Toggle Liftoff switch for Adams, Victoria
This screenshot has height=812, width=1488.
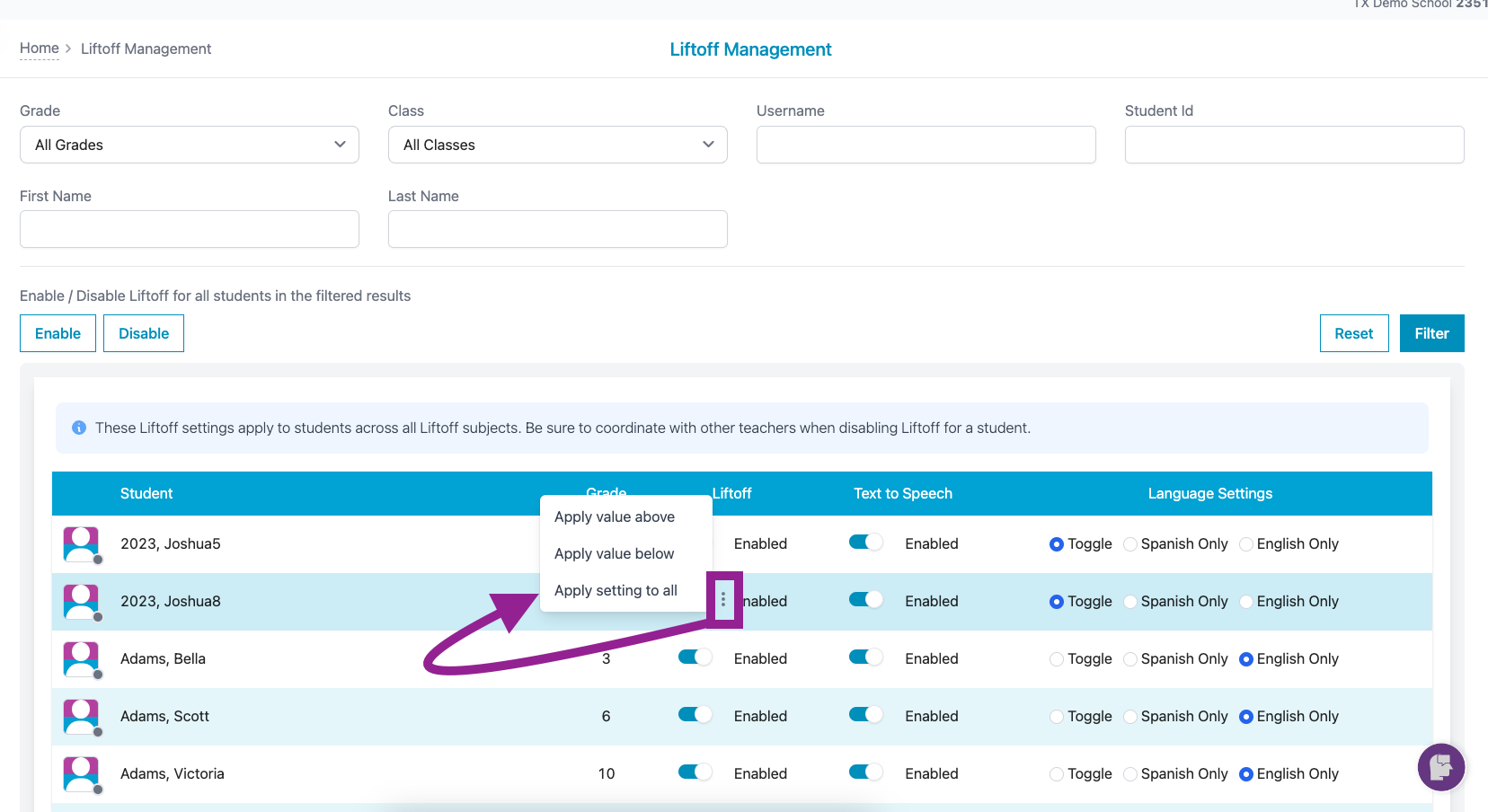pos(695,772)
